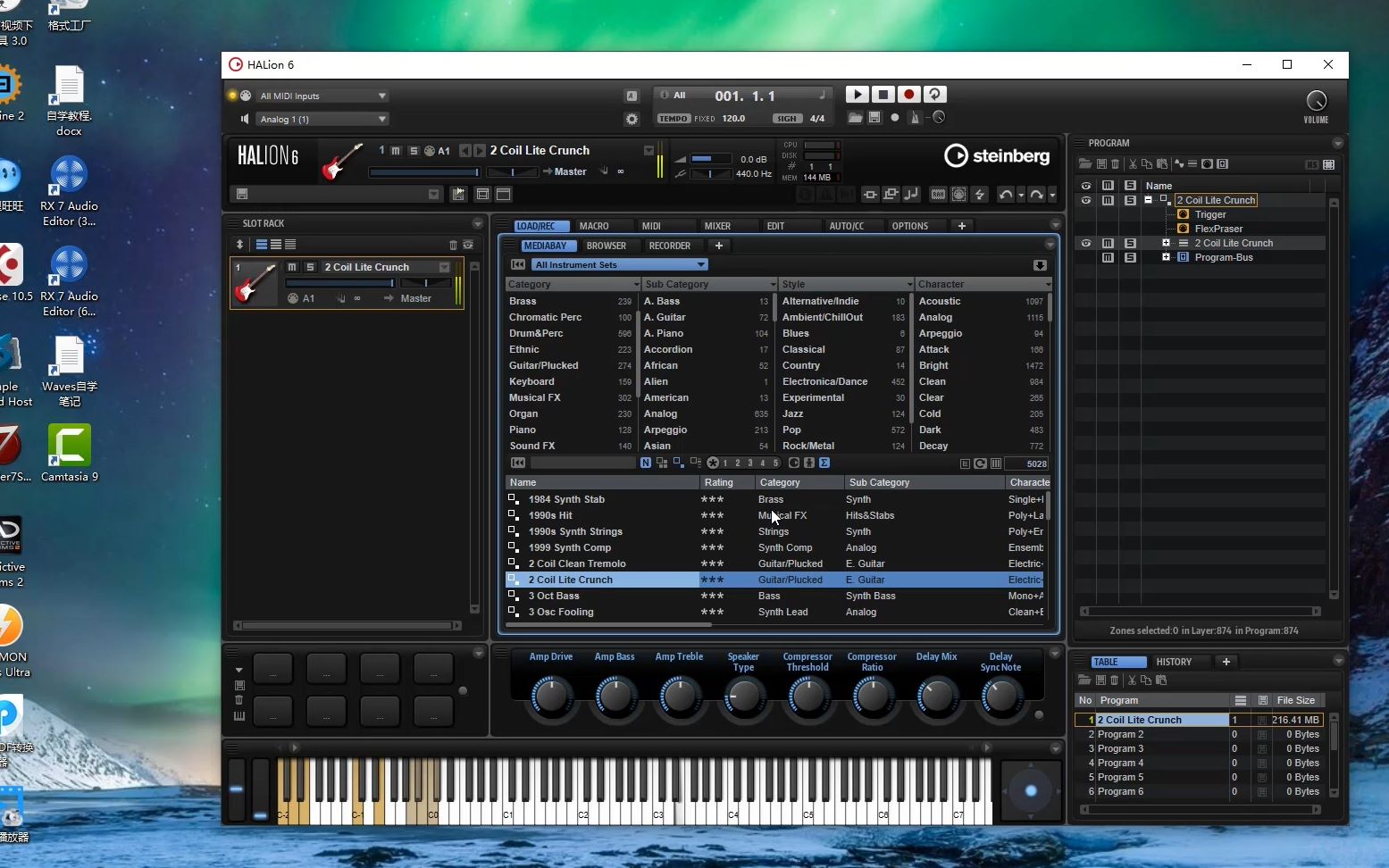Click the MIDI file load folder icon
The image size is (1389, 868).
point(855,118)
